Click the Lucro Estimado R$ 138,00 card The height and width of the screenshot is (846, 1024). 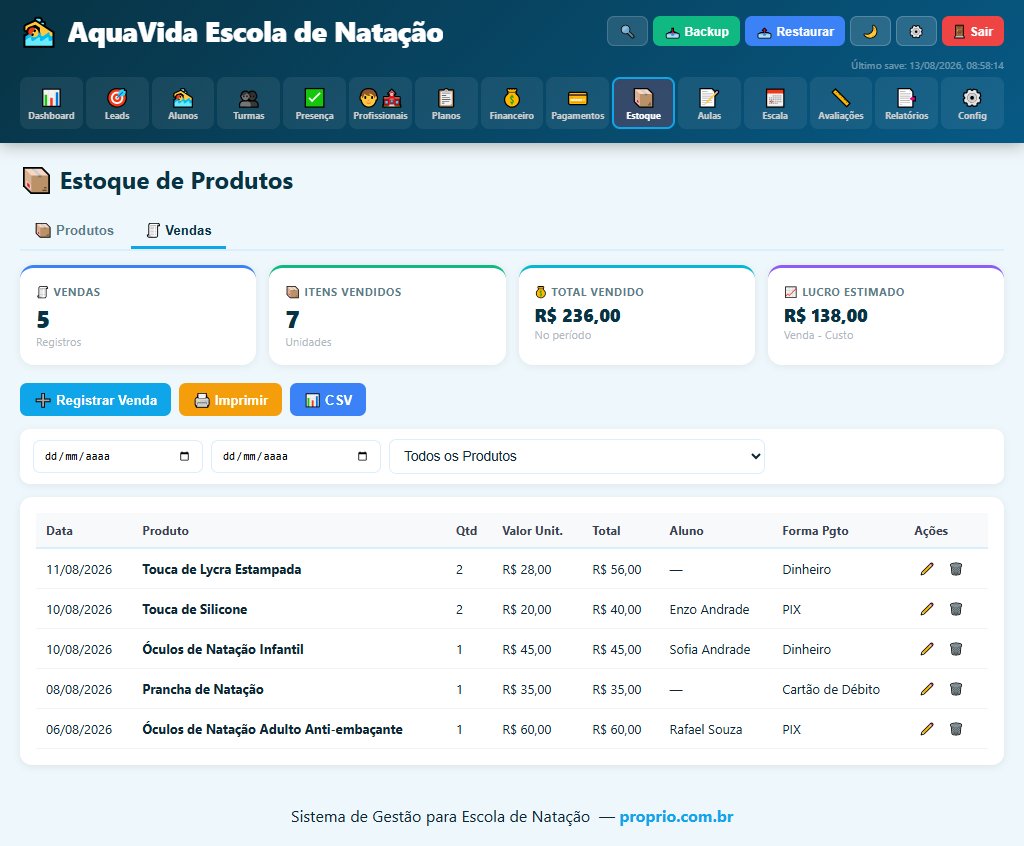pos(886,316)
